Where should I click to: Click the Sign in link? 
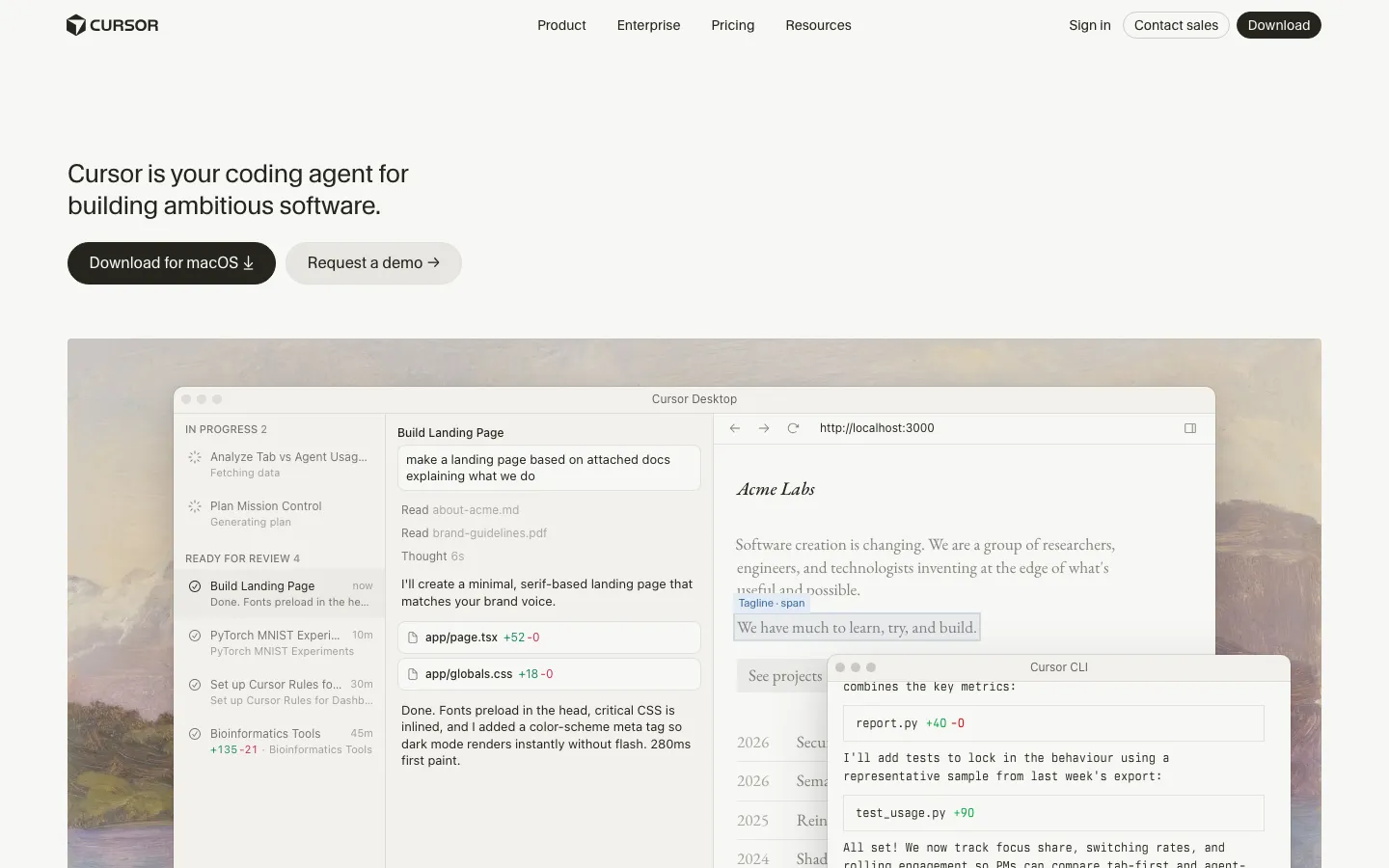(x=1090, y=25)
